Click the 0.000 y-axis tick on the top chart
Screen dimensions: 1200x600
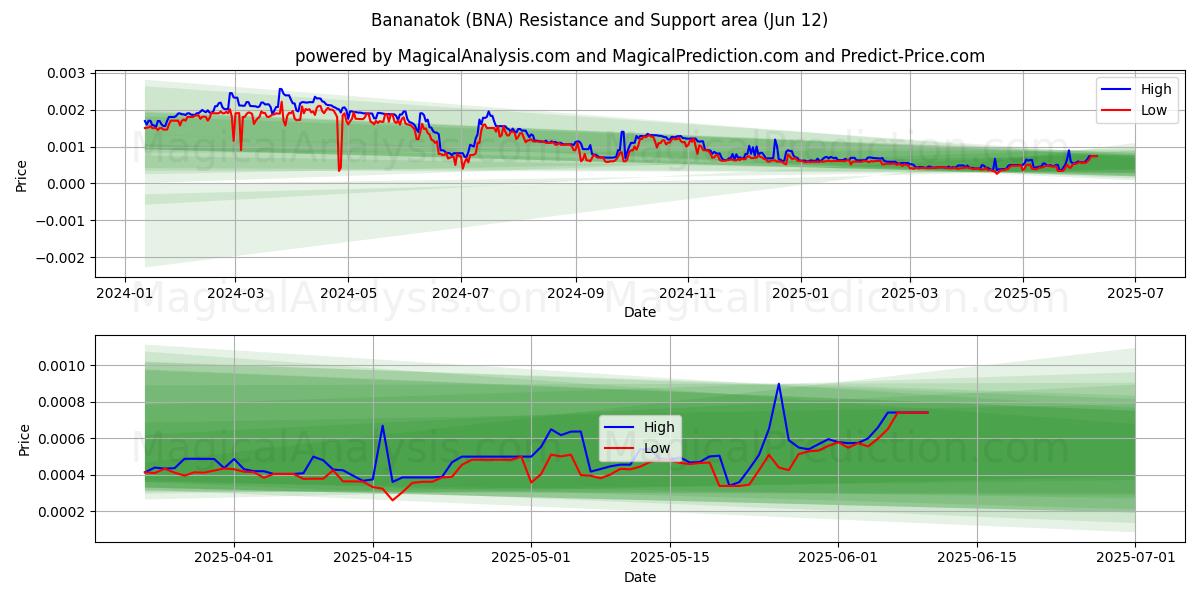click(68, 184)
